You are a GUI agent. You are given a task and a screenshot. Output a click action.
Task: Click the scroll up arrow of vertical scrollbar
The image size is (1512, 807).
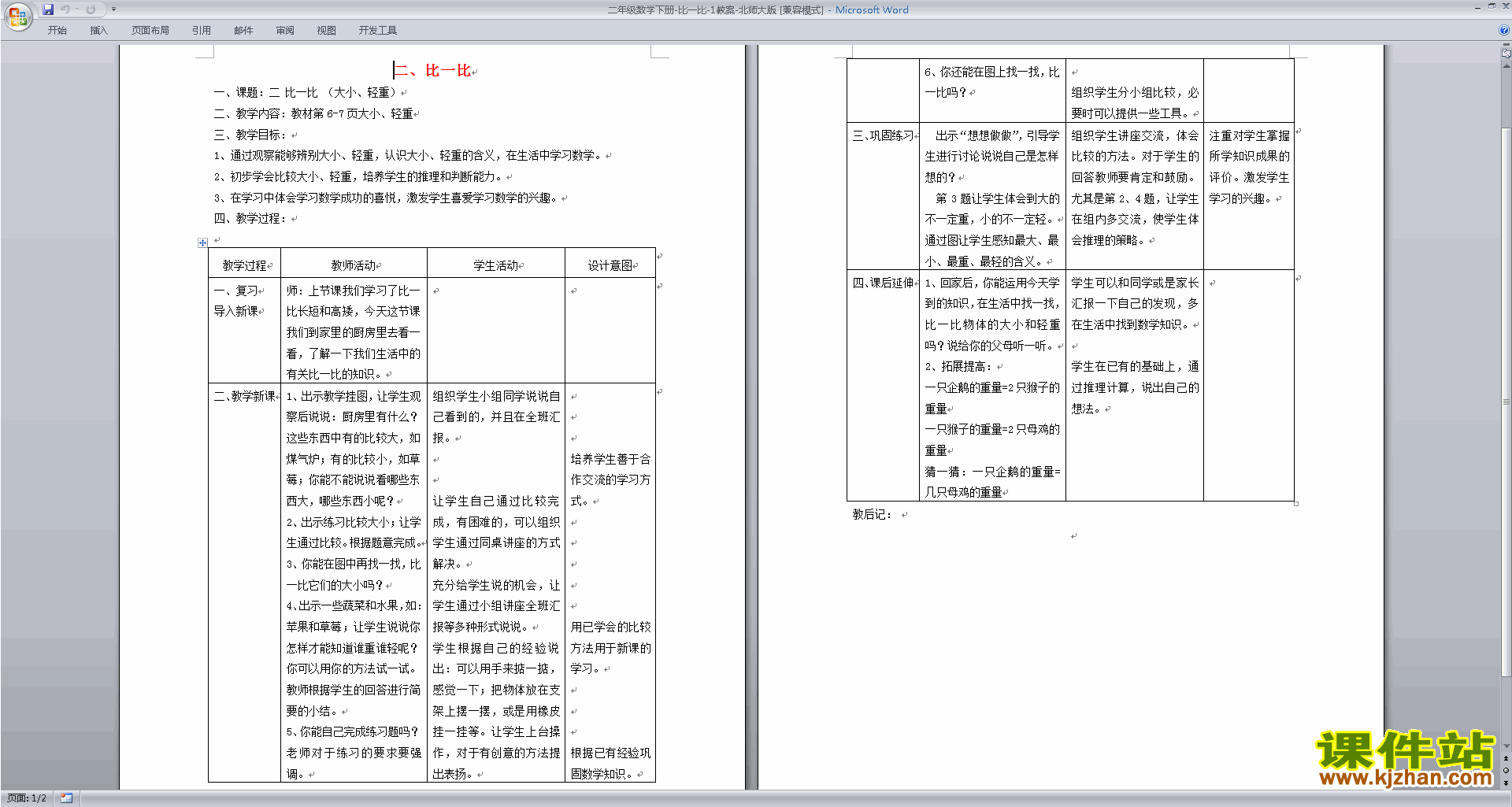(x=1506, y=65)
